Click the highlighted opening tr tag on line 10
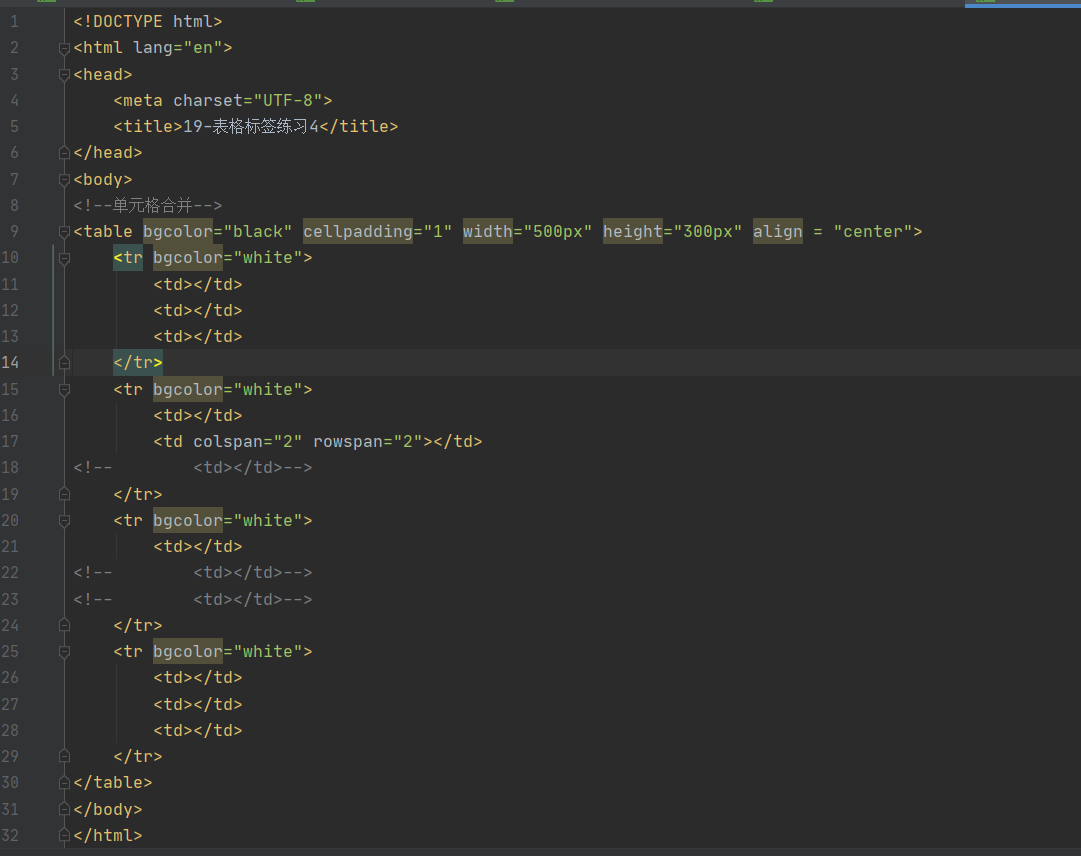Screen dimensions: 1081x856 [128, 258]
